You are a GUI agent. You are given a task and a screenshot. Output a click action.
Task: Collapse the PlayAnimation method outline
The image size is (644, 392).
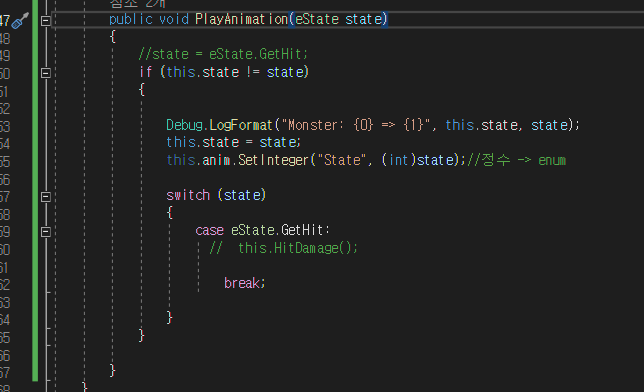(x=46, y=20)
